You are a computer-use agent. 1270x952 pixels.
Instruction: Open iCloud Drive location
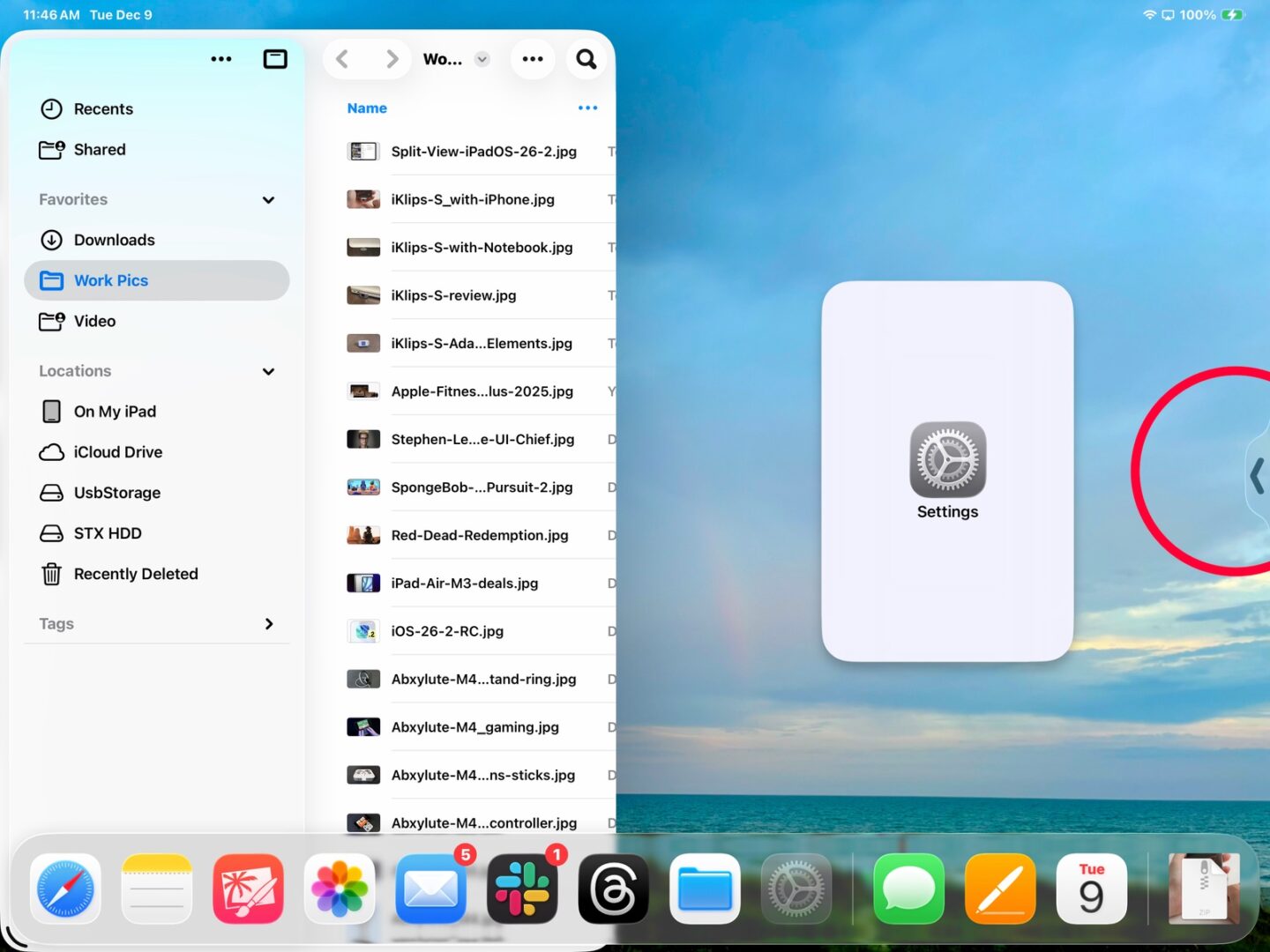pyautogui.click(x=117, y=451)
